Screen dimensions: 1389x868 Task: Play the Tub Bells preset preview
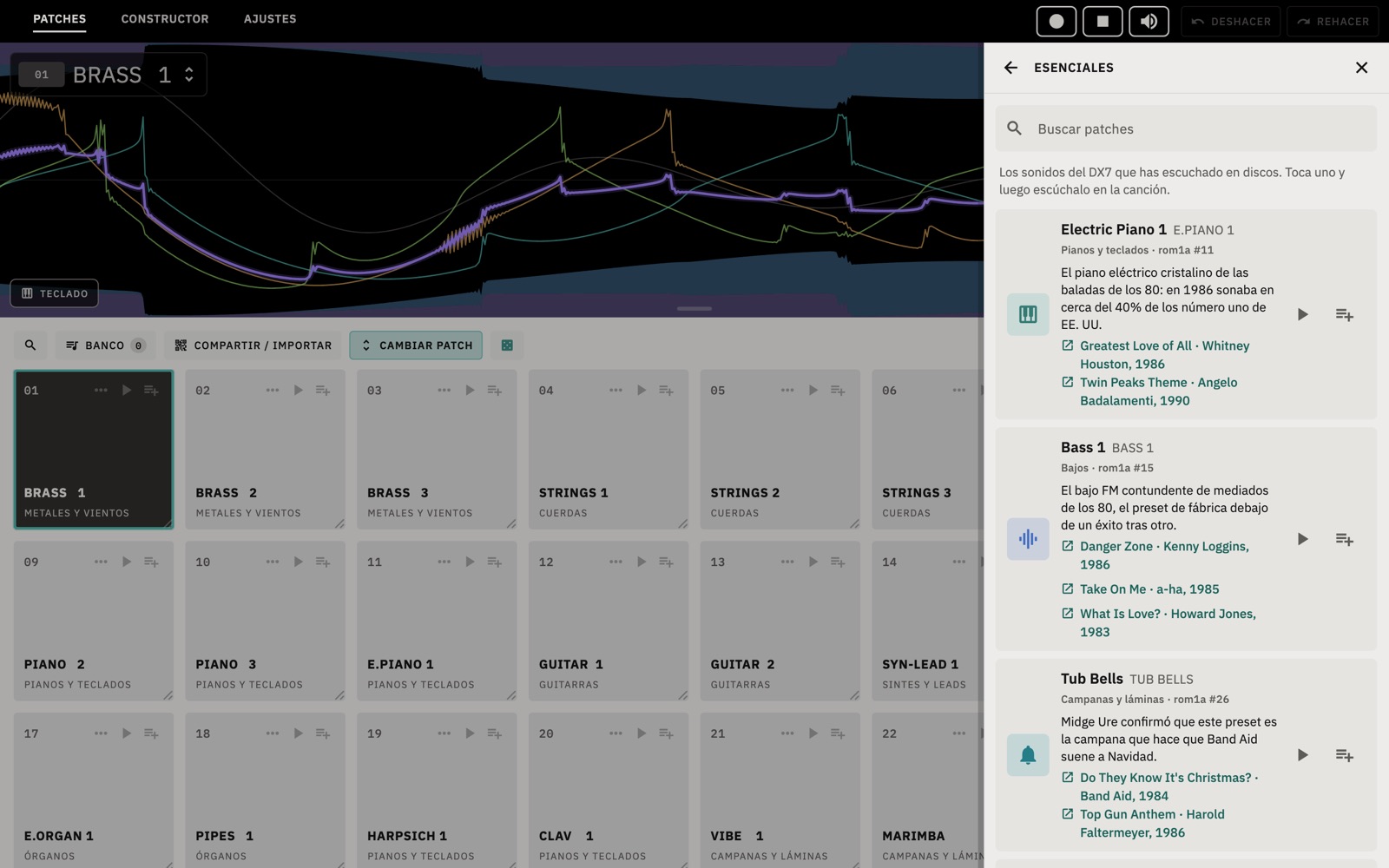click(1302, 755)
